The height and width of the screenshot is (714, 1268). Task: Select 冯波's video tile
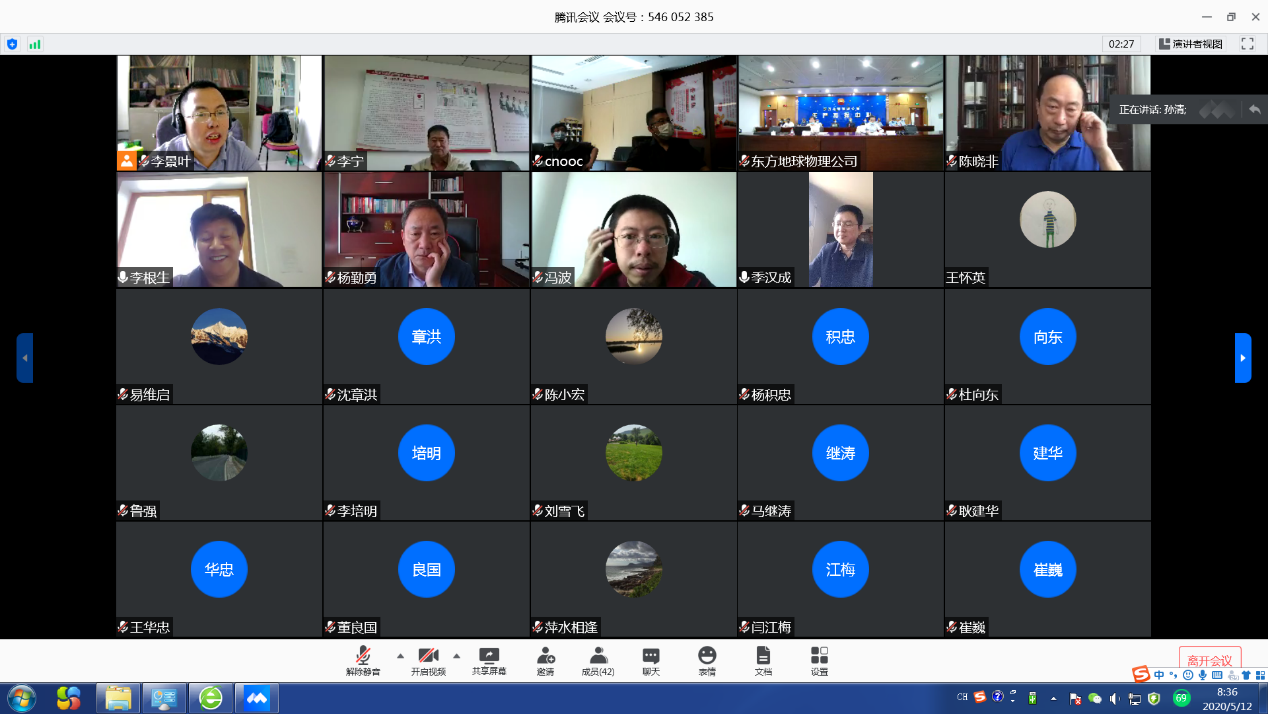coord(633,229)
